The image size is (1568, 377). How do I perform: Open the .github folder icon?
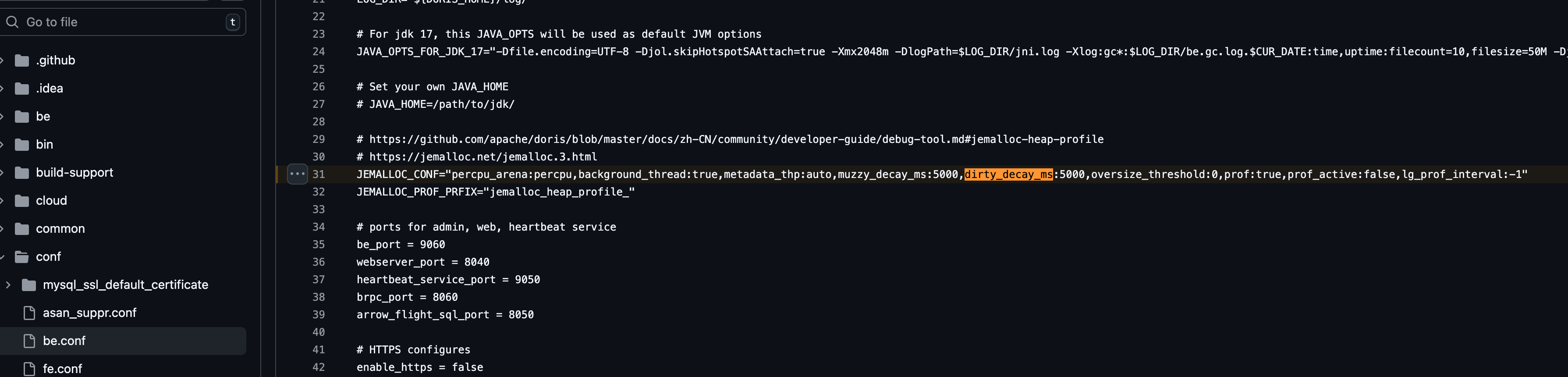pyautogui.click(x=22, y=60)
